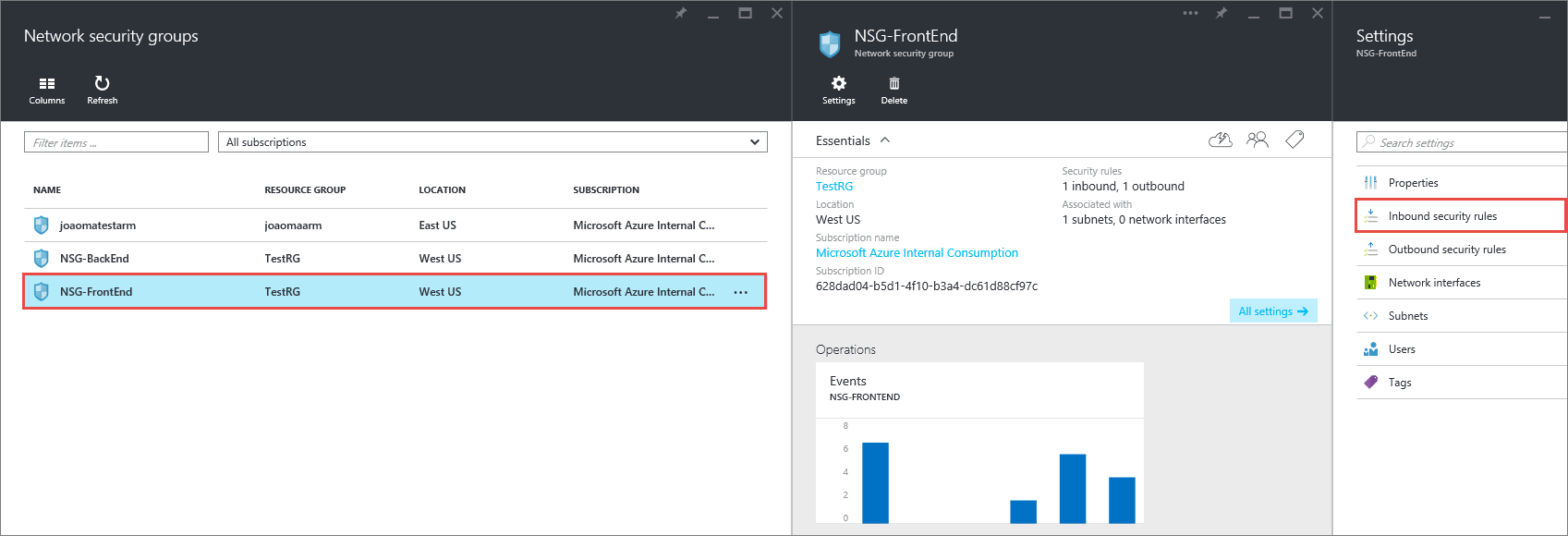Open the NSG-FrontEnd blade ellipsis menu
Image resolution: width=1568 pixels, height=536 pixels.
tap(1190, 13)
